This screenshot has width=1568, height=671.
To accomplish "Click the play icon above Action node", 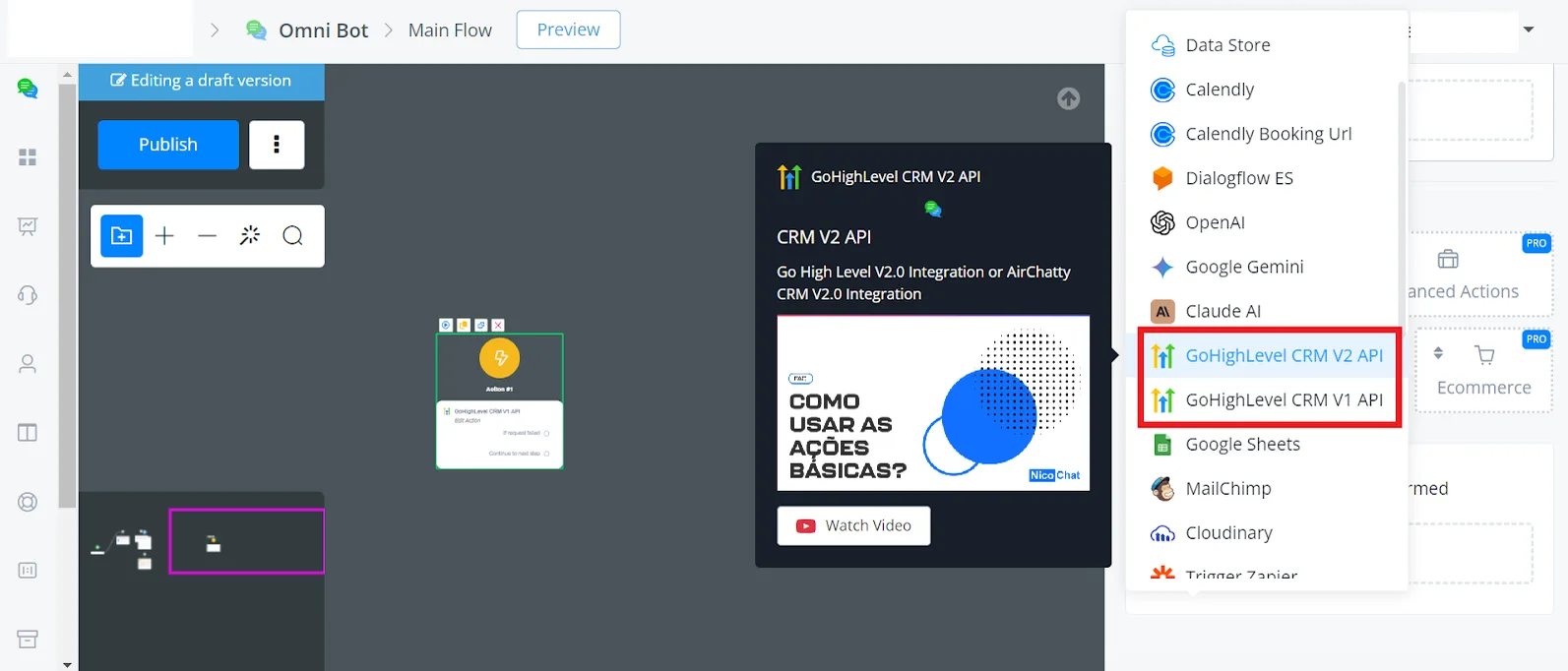I will click(x=446, y=325).
